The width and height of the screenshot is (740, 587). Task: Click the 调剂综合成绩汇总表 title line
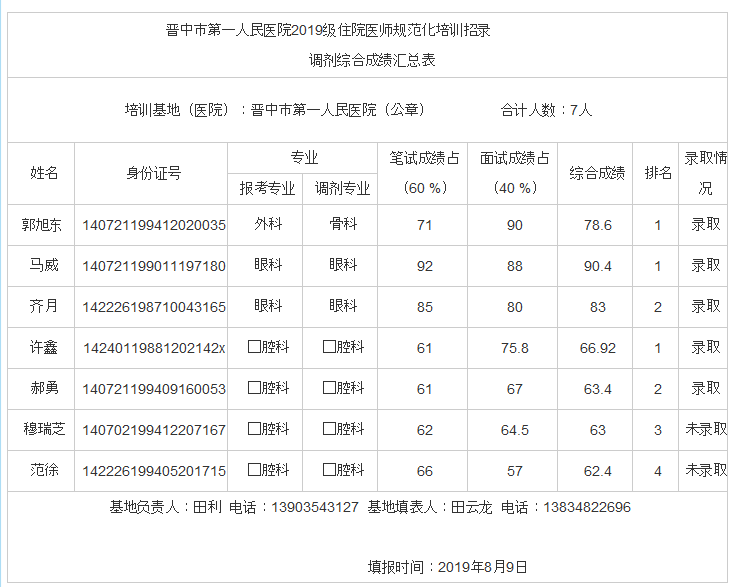point(372,59)
